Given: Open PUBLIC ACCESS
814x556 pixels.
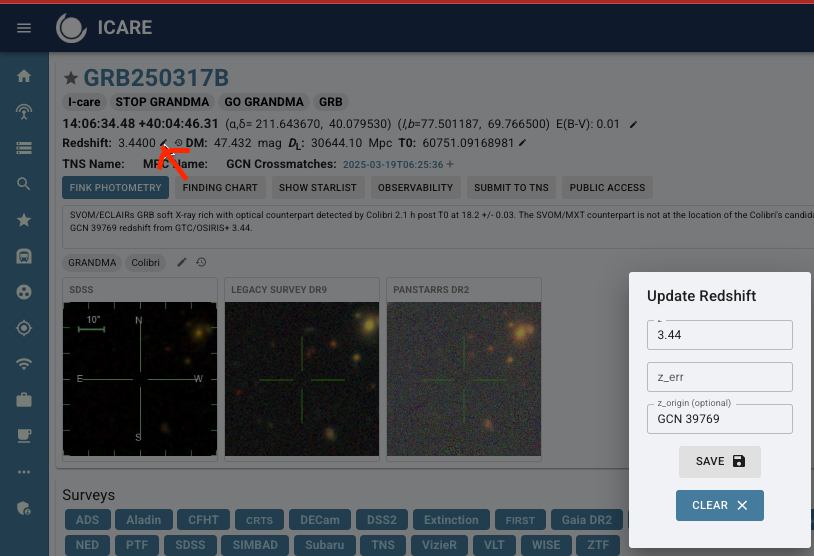Looking at the screenshot, I should click(x=607, y=187).
